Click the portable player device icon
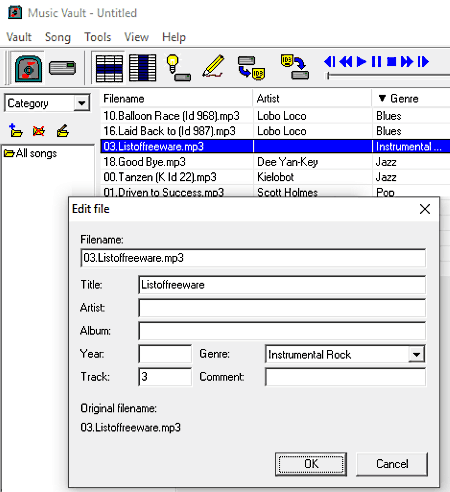450x492 pixels. point(62,68)
